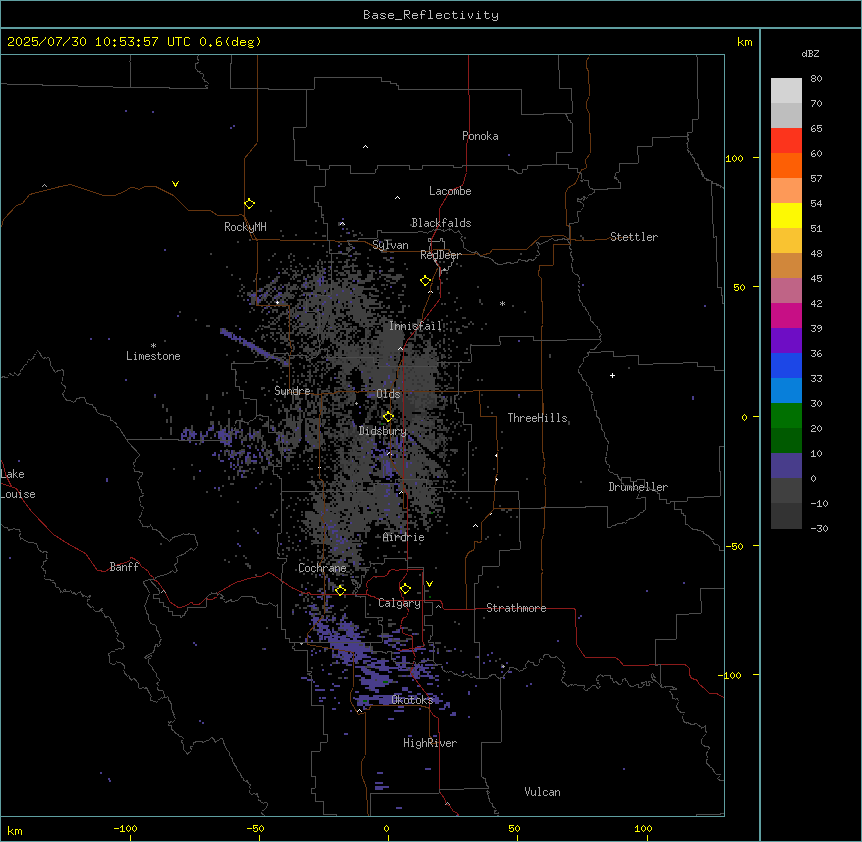This screenshot has height=842, width=862.
Task: Pick the light gray 70-80 dBZ swatch
Action: [x=786, y=91]
